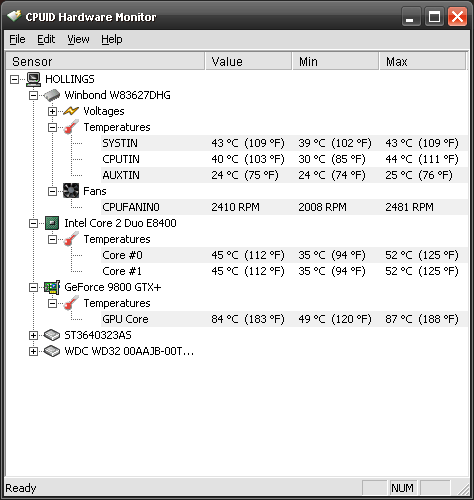Collapse the HOLLINGS root node
474x500 pixels.
pos(14,79)
